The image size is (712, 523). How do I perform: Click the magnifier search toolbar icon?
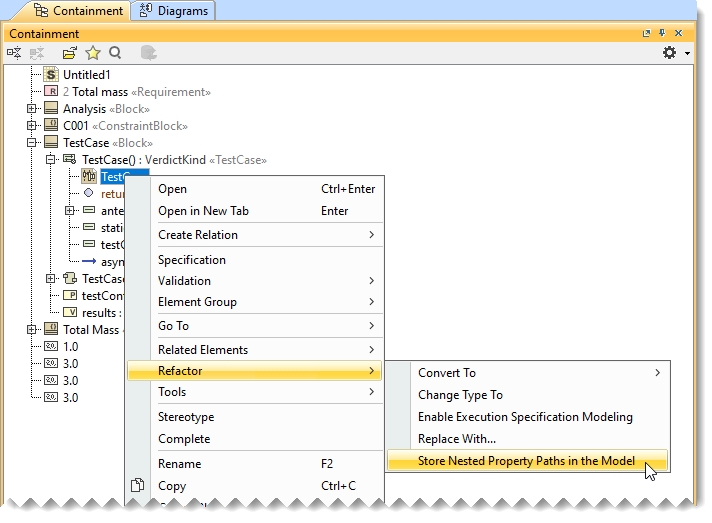tap(115, 53)
